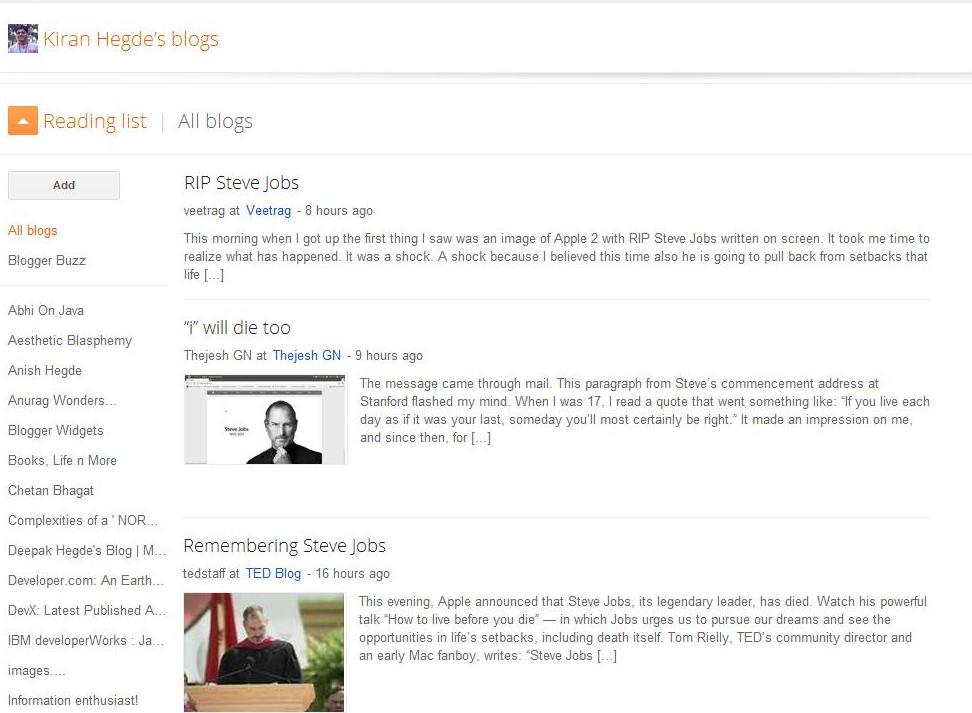
Task: Open Abhi On Java blog feed
Action: coord(46,310)
